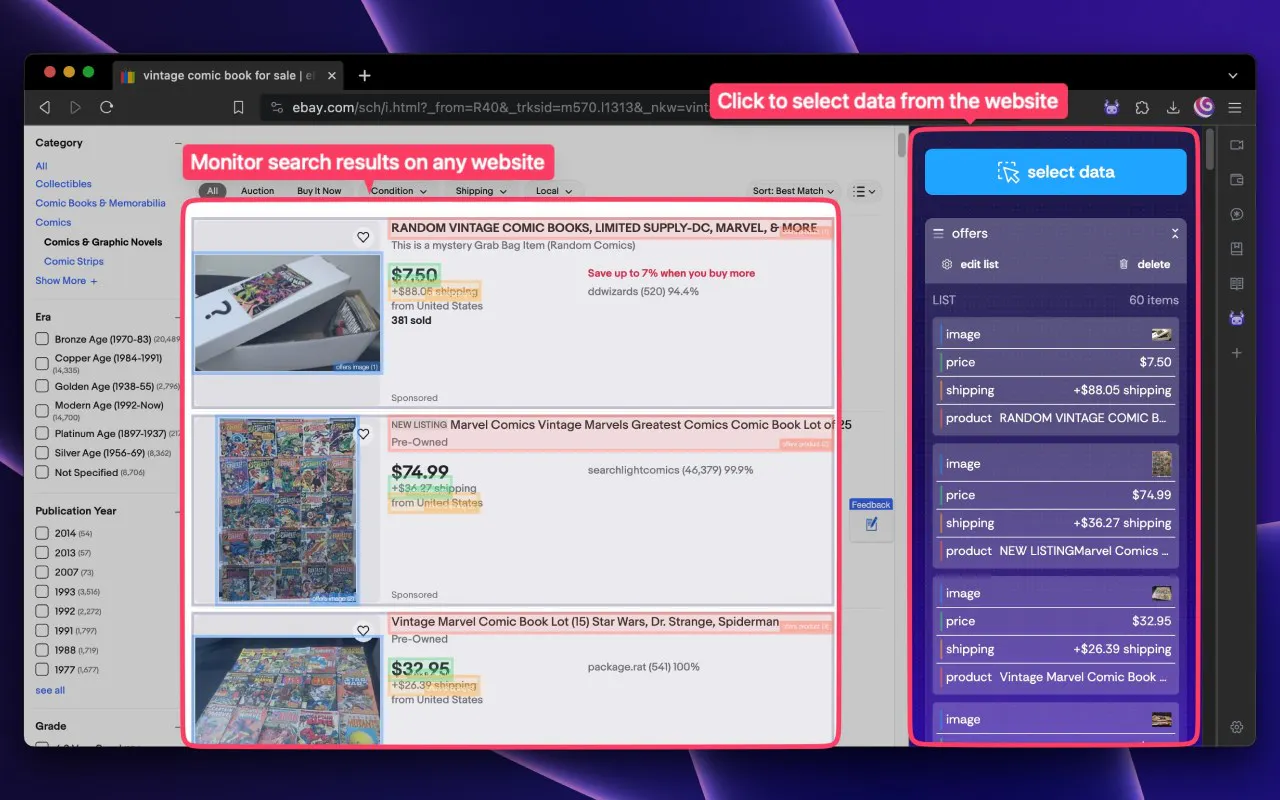Collapse the offers list panel
The image size is (1280, 800).
pyautogui.click(x=1175, y=233)
